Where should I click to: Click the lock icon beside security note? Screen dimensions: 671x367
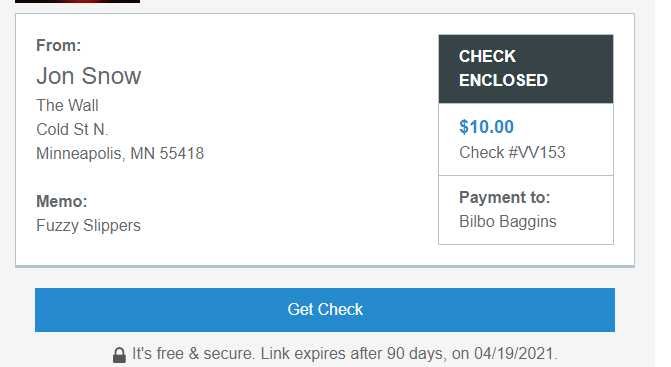coord(119,355)
